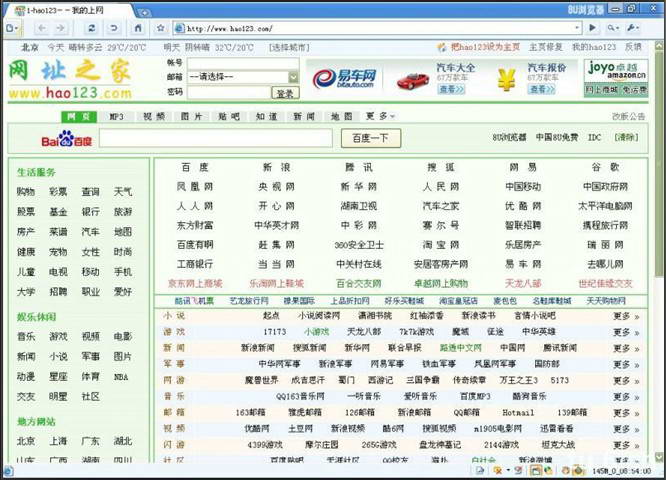Click 音乐 under 娱乐休闲
Screen dimensions: 666x480
(26, 336)
